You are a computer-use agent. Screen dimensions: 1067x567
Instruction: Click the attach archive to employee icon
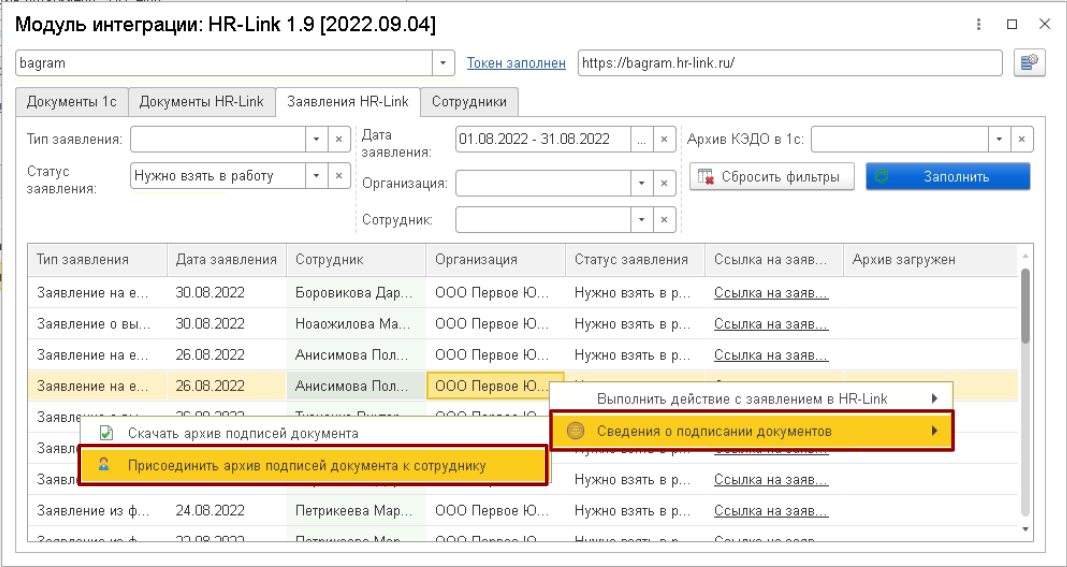click(105, 466)
